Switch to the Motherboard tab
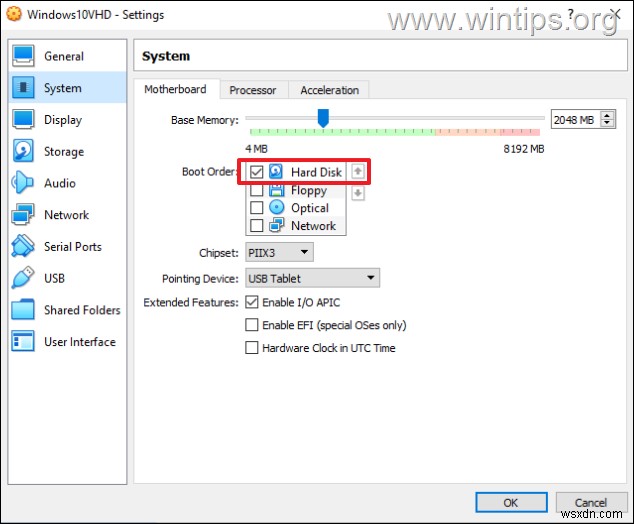 pos(175,89)
